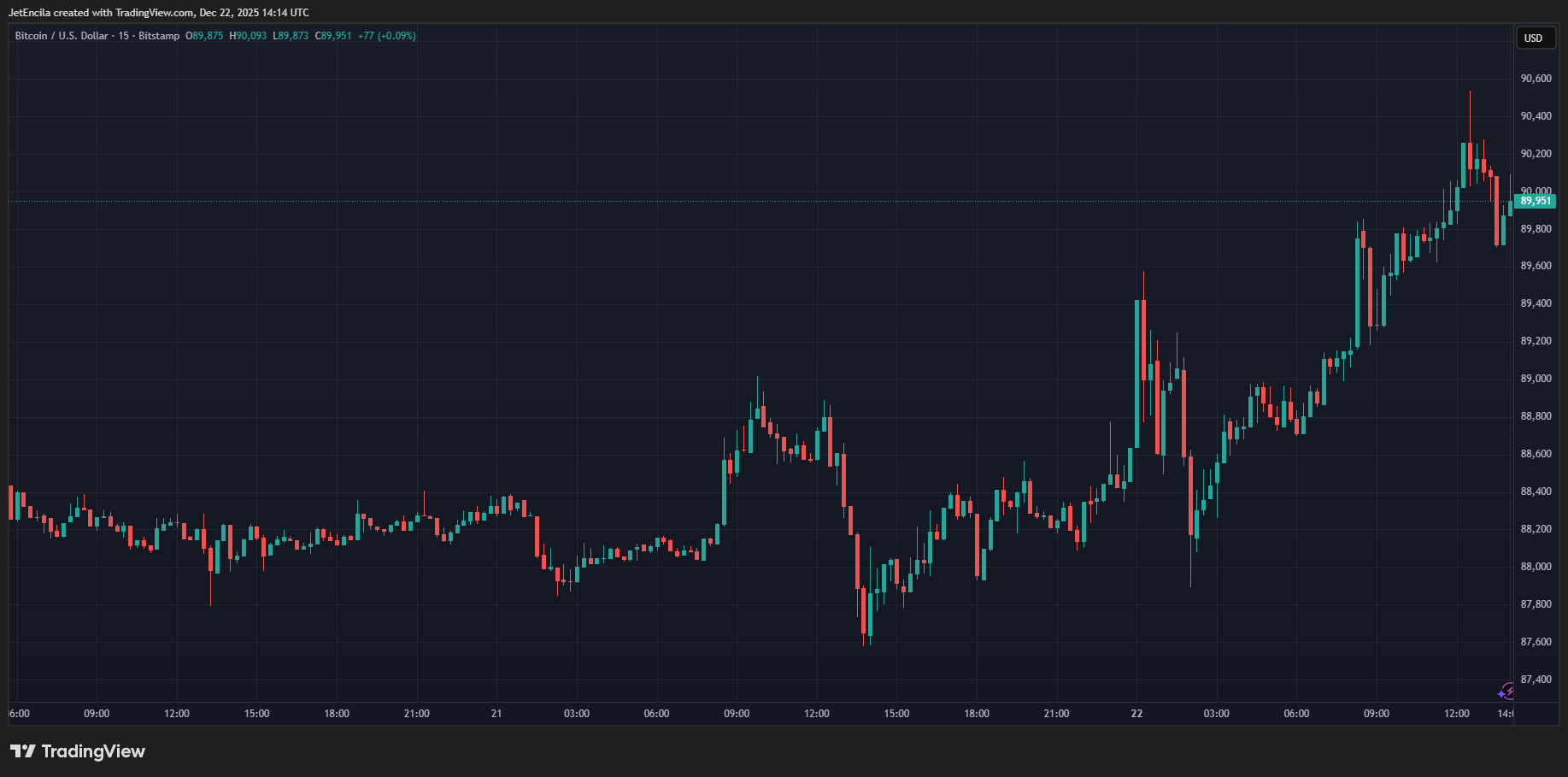
Task: Click the 88,000 price scale label
Action: tap(1536, 567)
